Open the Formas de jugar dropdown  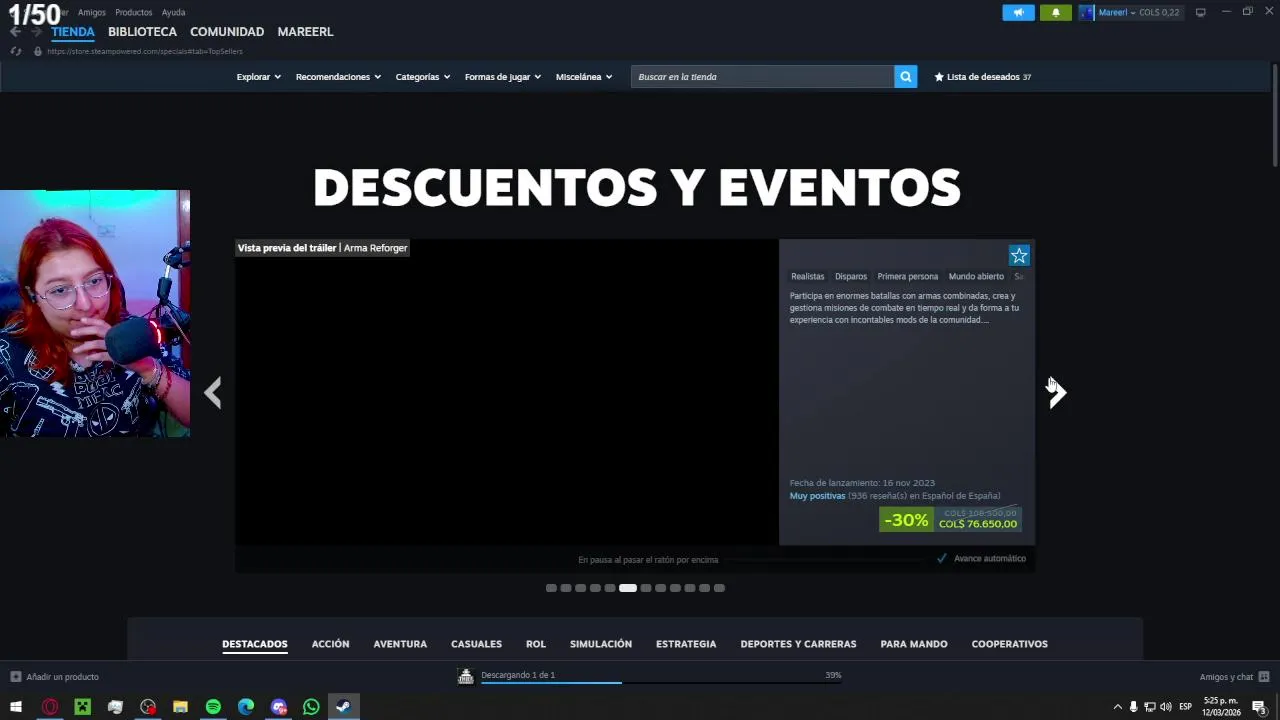coord(503,77)
